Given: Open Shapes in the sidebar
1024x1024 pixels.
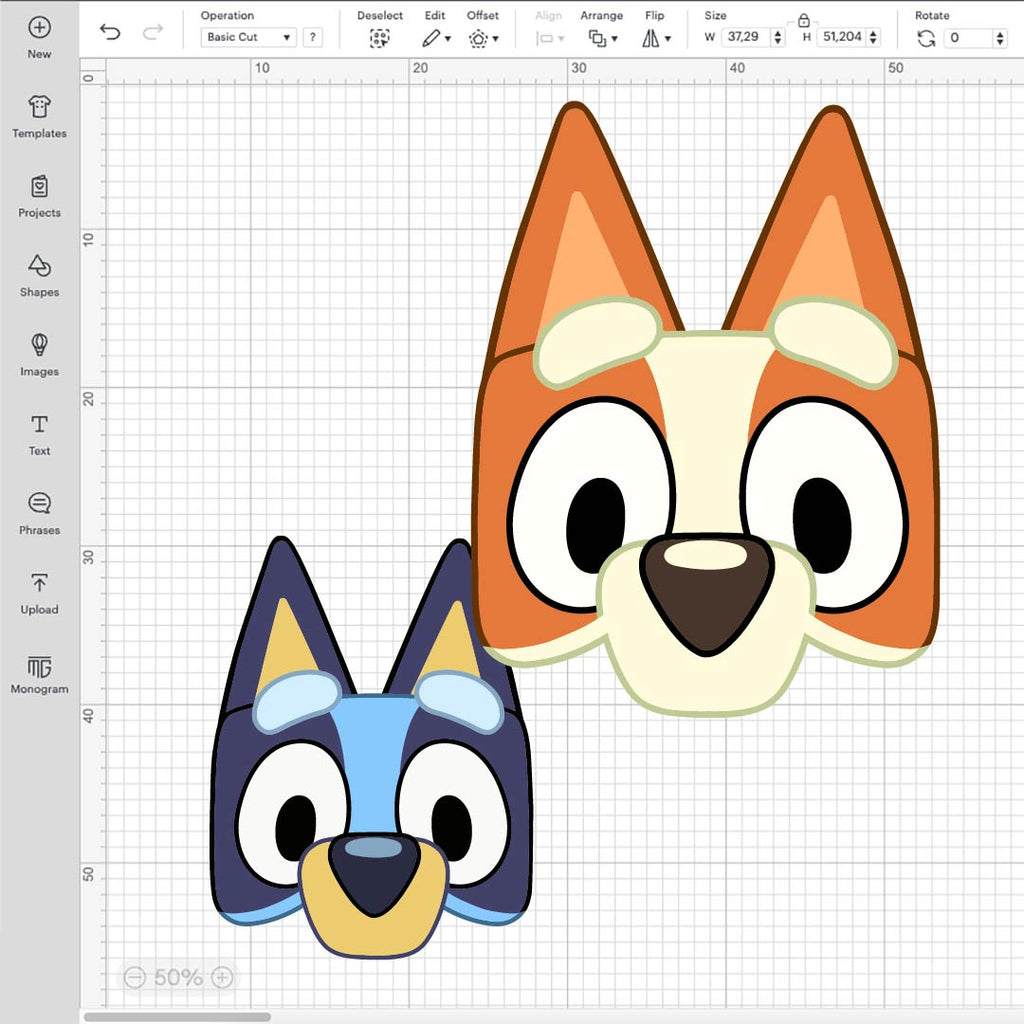Looking at the screenshot, I should 39,275.
